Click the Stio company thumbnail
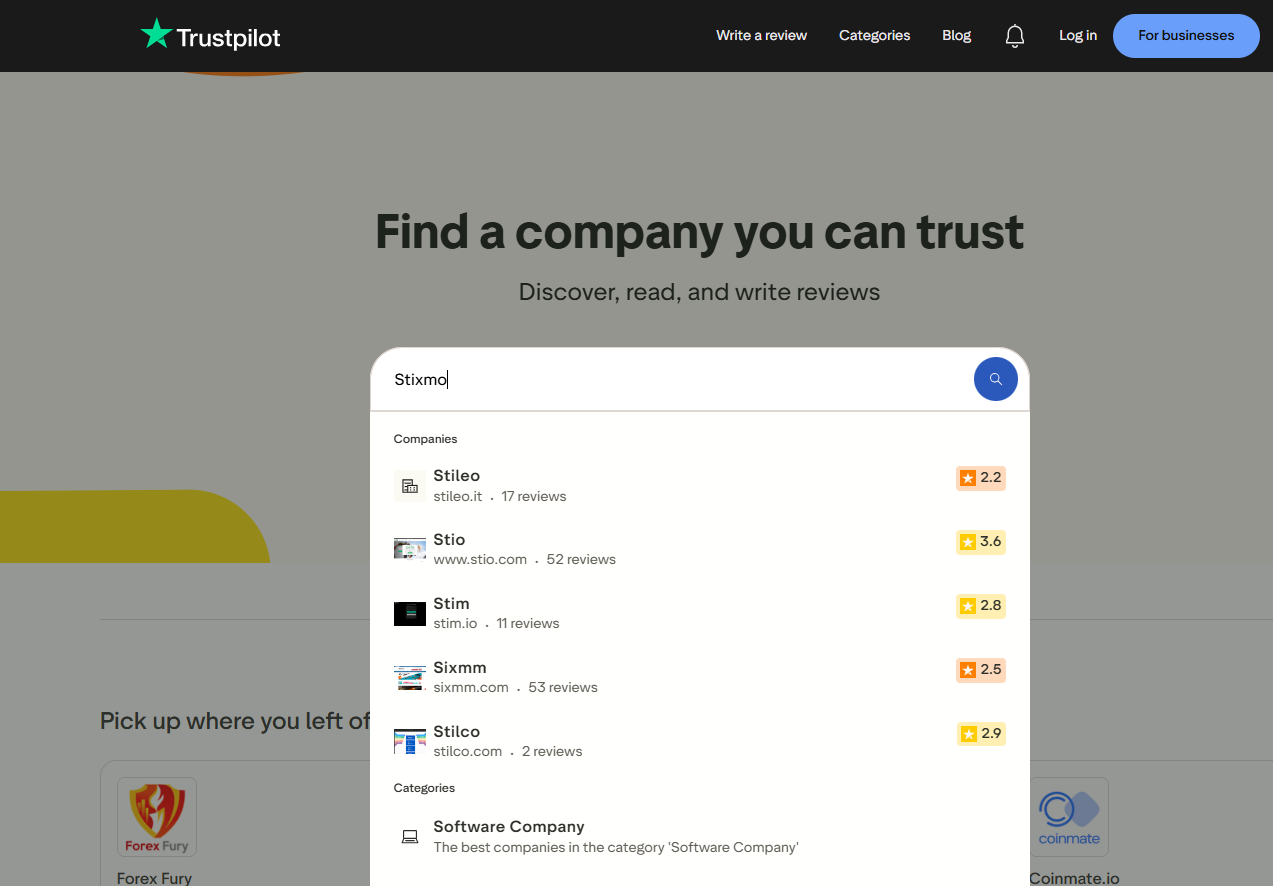Screen dimensions: 1273x886 point(410,549)
